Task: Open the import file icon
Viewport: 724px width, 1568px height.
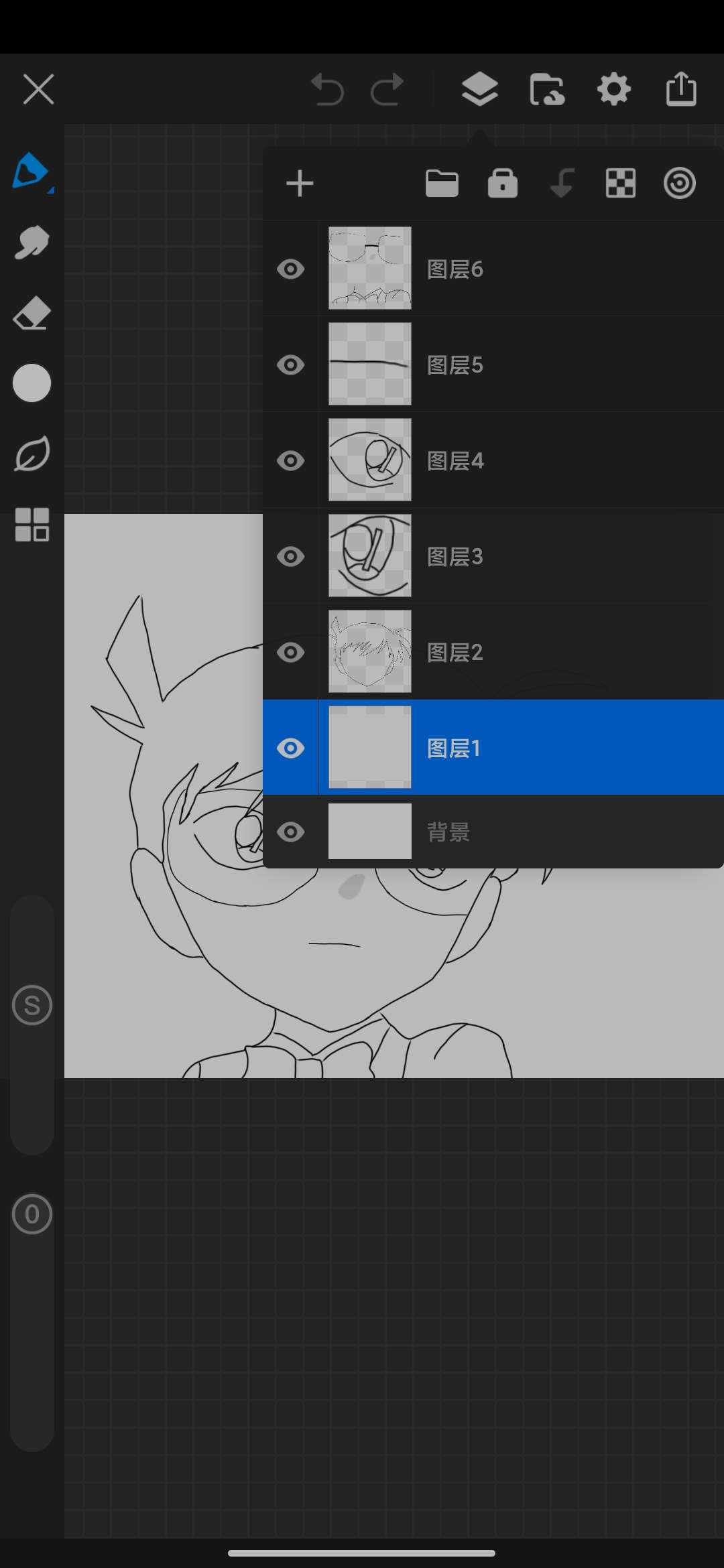Action: 547,89
